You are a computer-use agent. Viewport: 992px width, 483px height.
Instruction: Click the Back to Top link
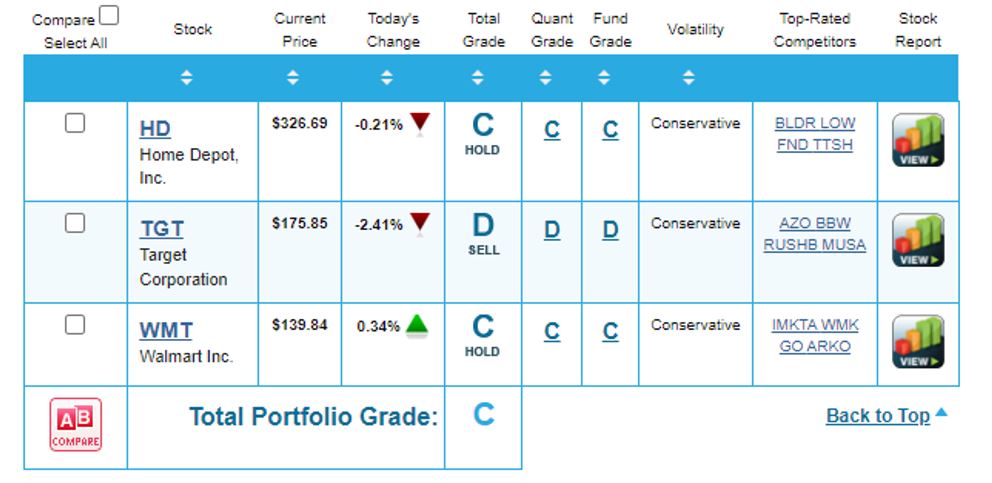878,416
